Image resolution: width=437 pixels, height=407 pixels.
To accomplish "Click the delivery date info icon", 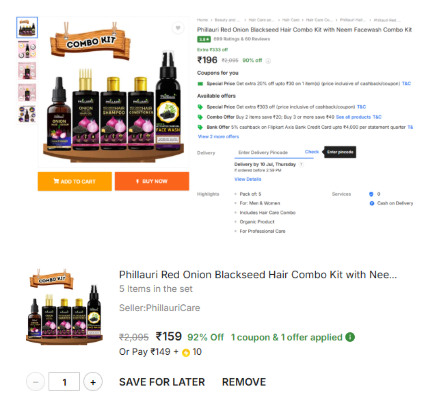I will (x=301, y=164).
